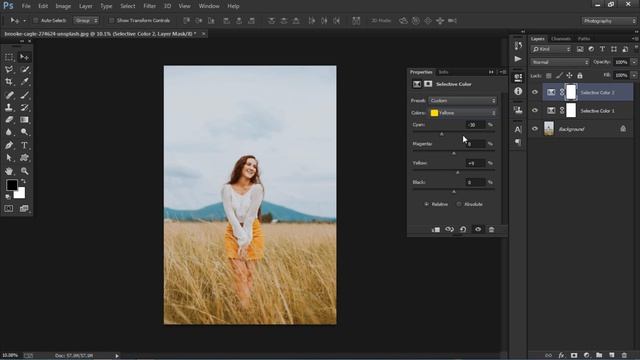Create a new group folder
This screenshot has height=360, width=640.
599,356
